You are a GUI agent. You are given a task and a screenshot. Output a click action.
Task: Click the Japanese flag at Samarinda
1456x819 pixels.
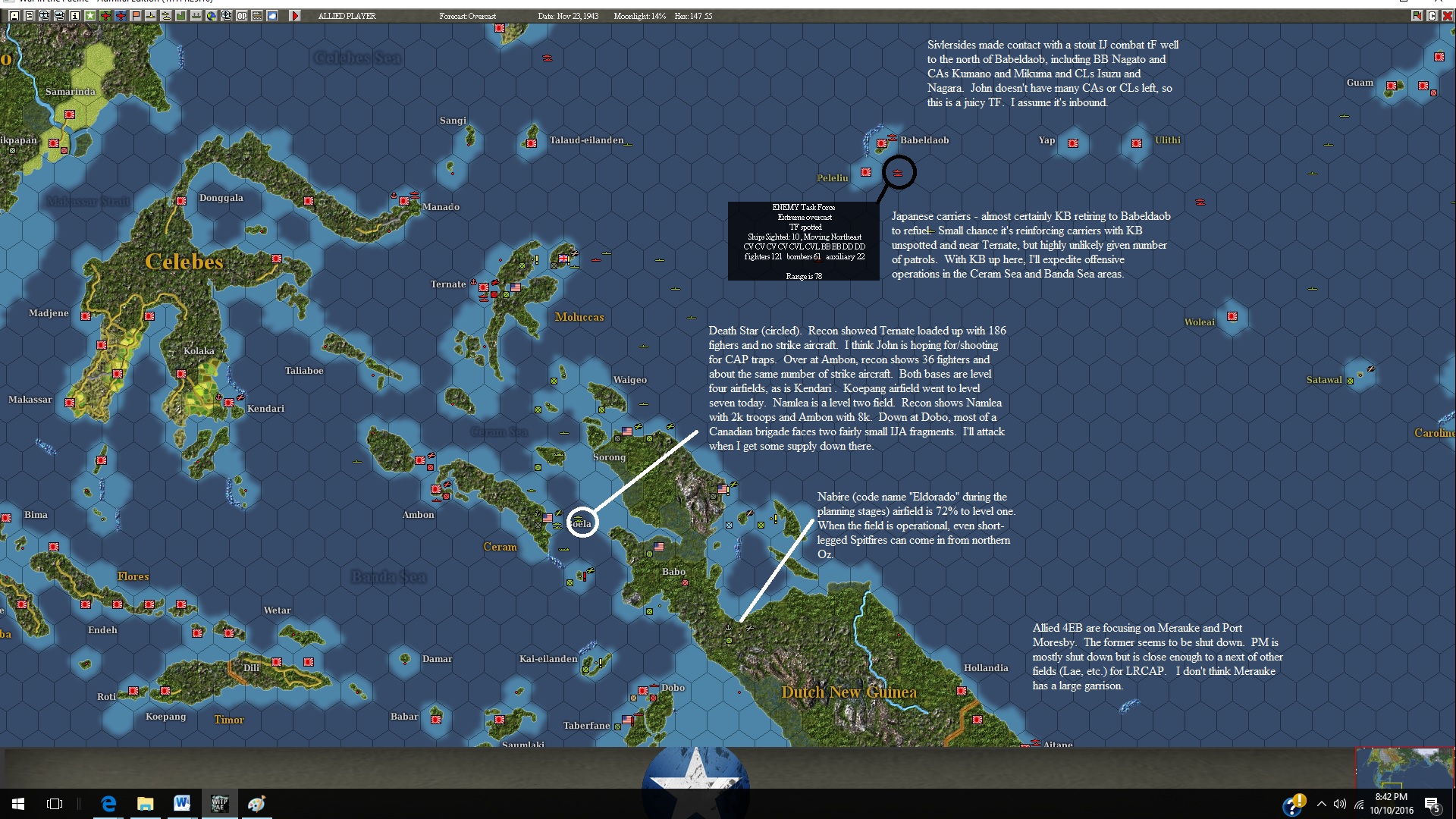tap(70, 115)
